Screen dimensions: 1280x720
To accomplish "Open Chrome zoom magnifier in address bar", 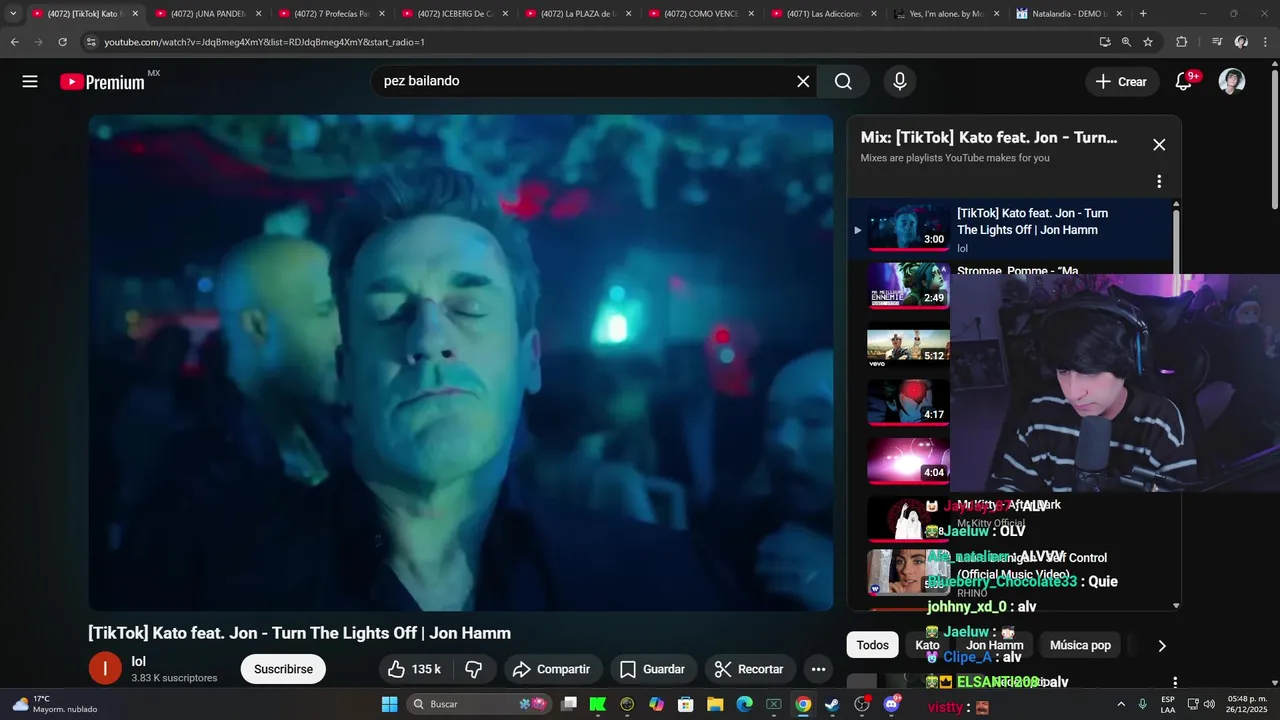I will click(x=1126, y=42).
